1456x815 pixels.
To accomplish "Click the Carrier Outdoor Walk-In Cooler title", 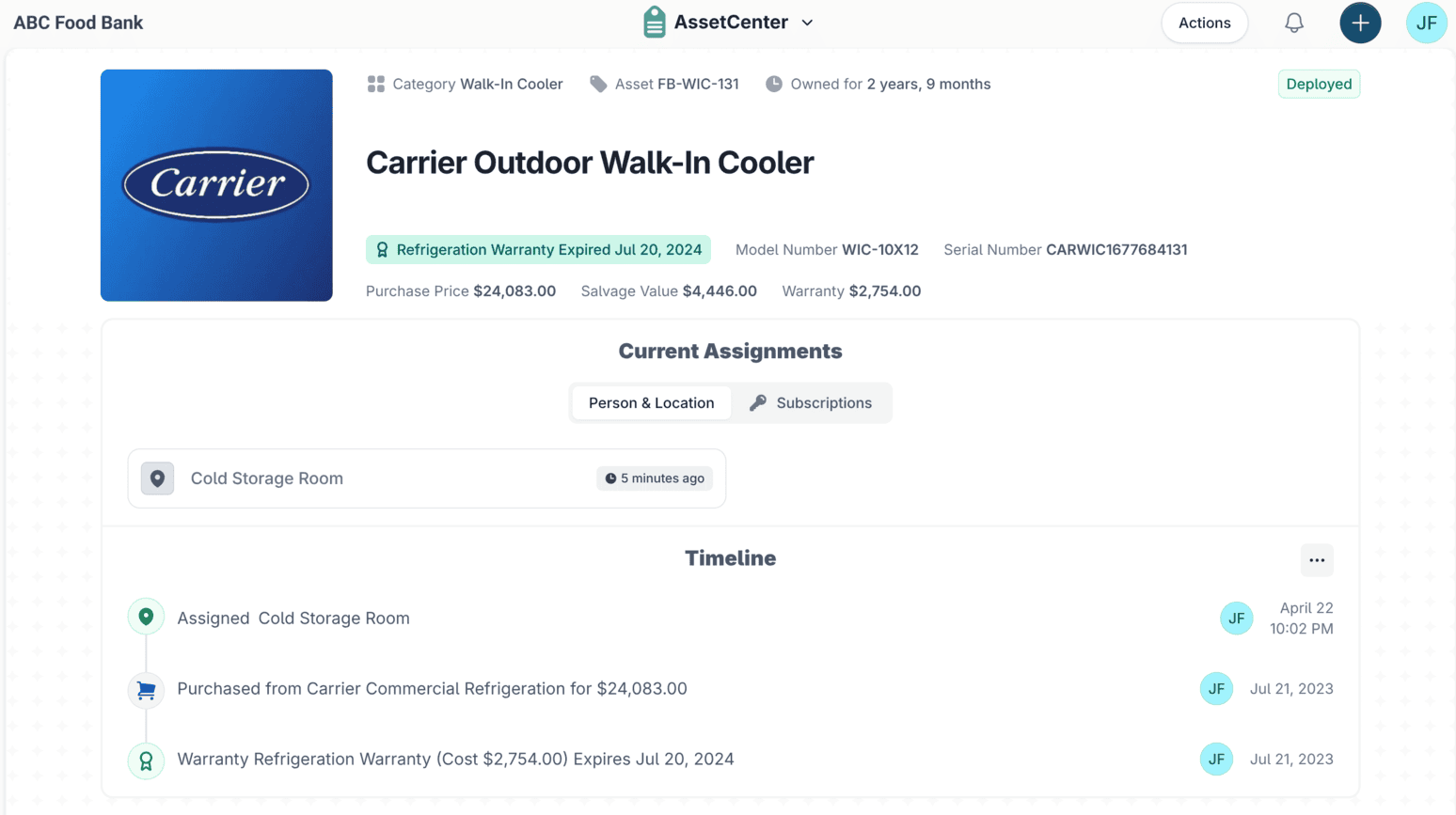I will pyautogui.click(x=590, y=163).
